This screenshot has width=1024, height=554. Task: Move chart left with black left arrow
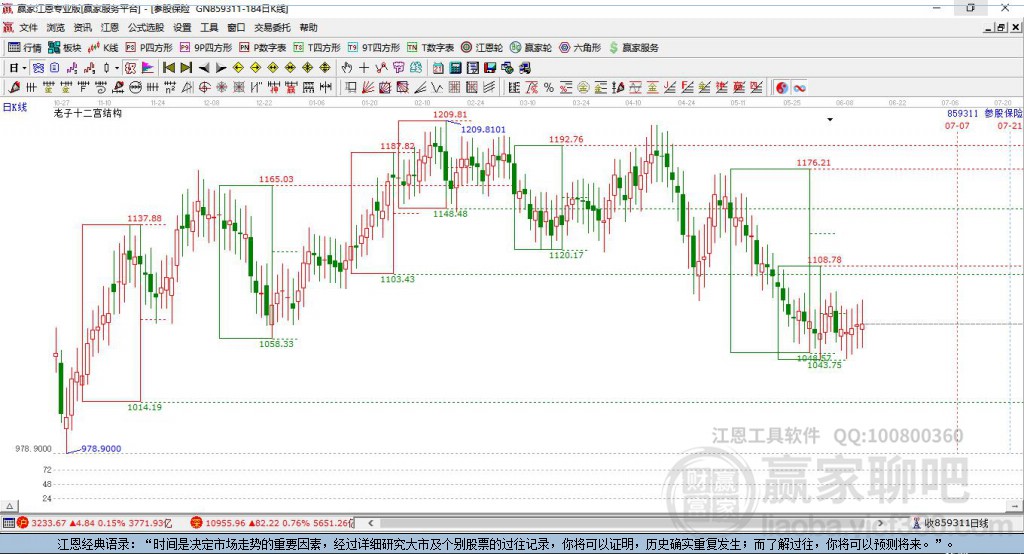[x=204, y=68]
